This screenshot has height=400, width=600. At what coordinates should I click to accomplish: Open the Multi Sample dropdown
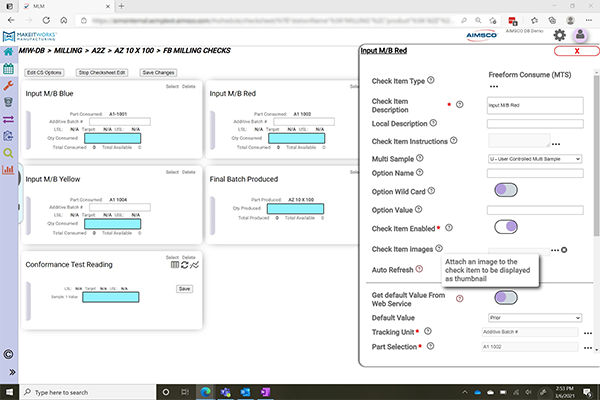point(535,159)
